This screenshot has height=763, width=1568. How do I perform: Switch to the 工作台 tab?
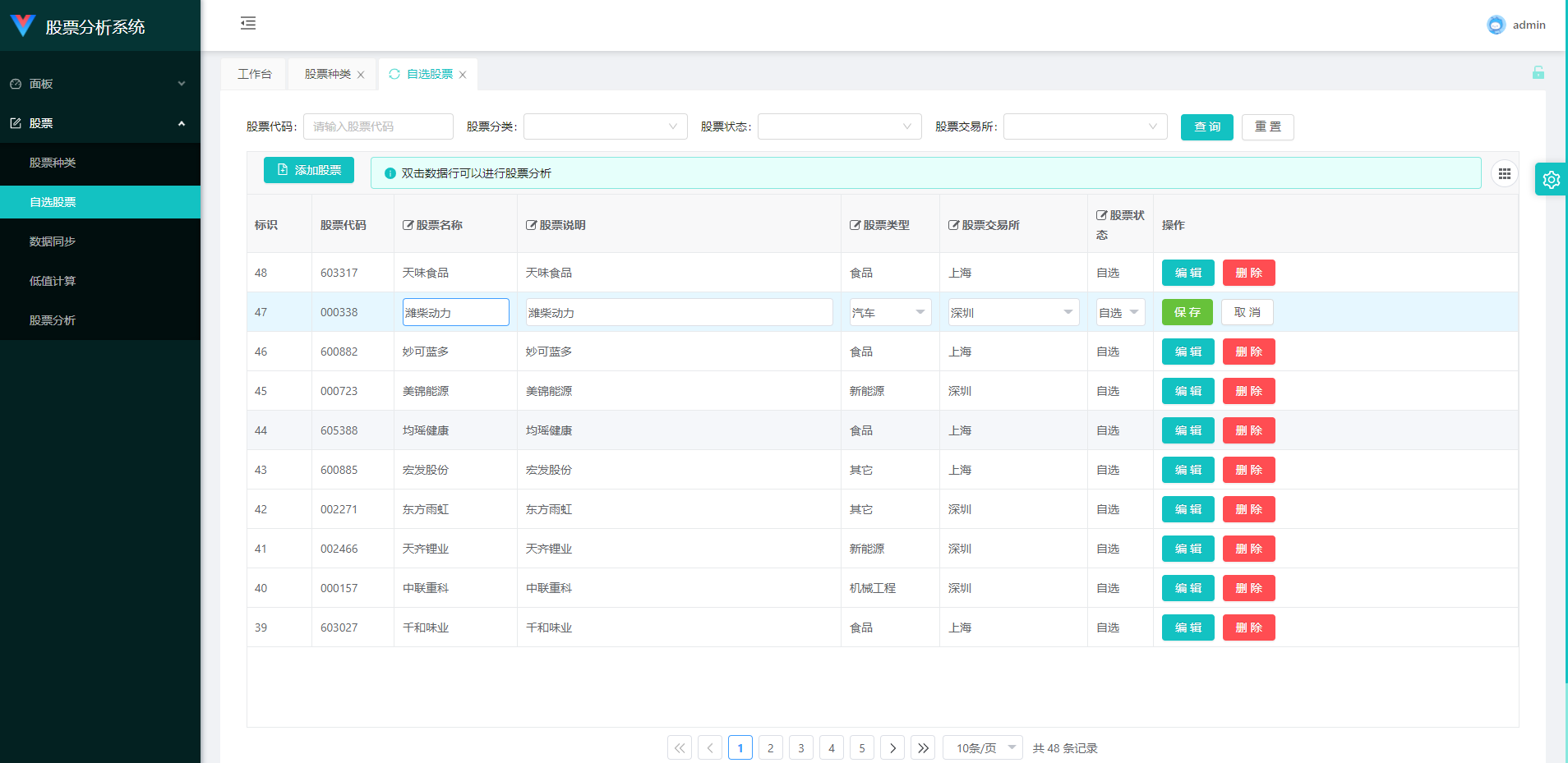254,74
